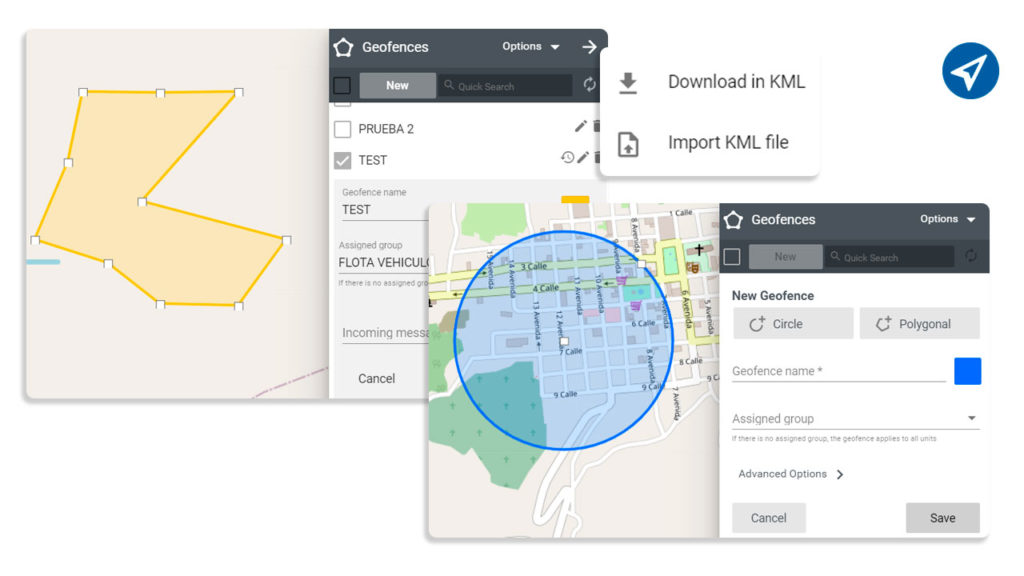Refresh the lower geofences panel
Image resolution: width=1024 pixels, height=576 pixels.
(971, 256)
